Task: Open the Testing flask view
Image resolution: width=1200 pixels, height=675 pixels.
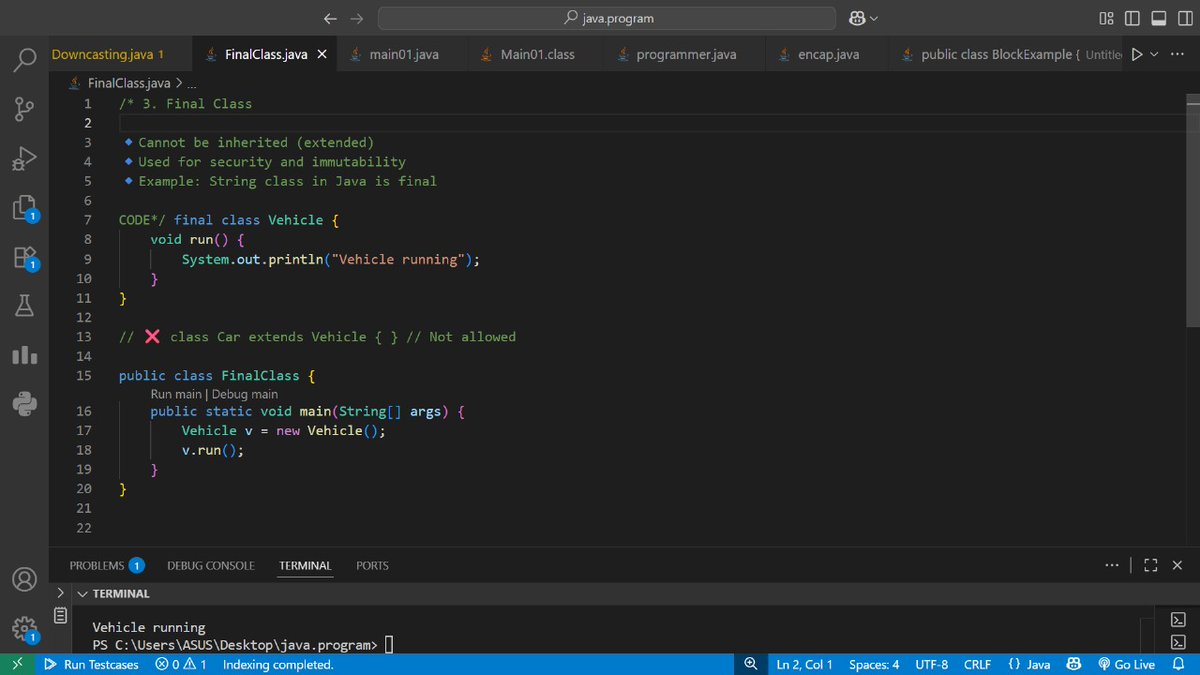Action: [x=25, y=305]
